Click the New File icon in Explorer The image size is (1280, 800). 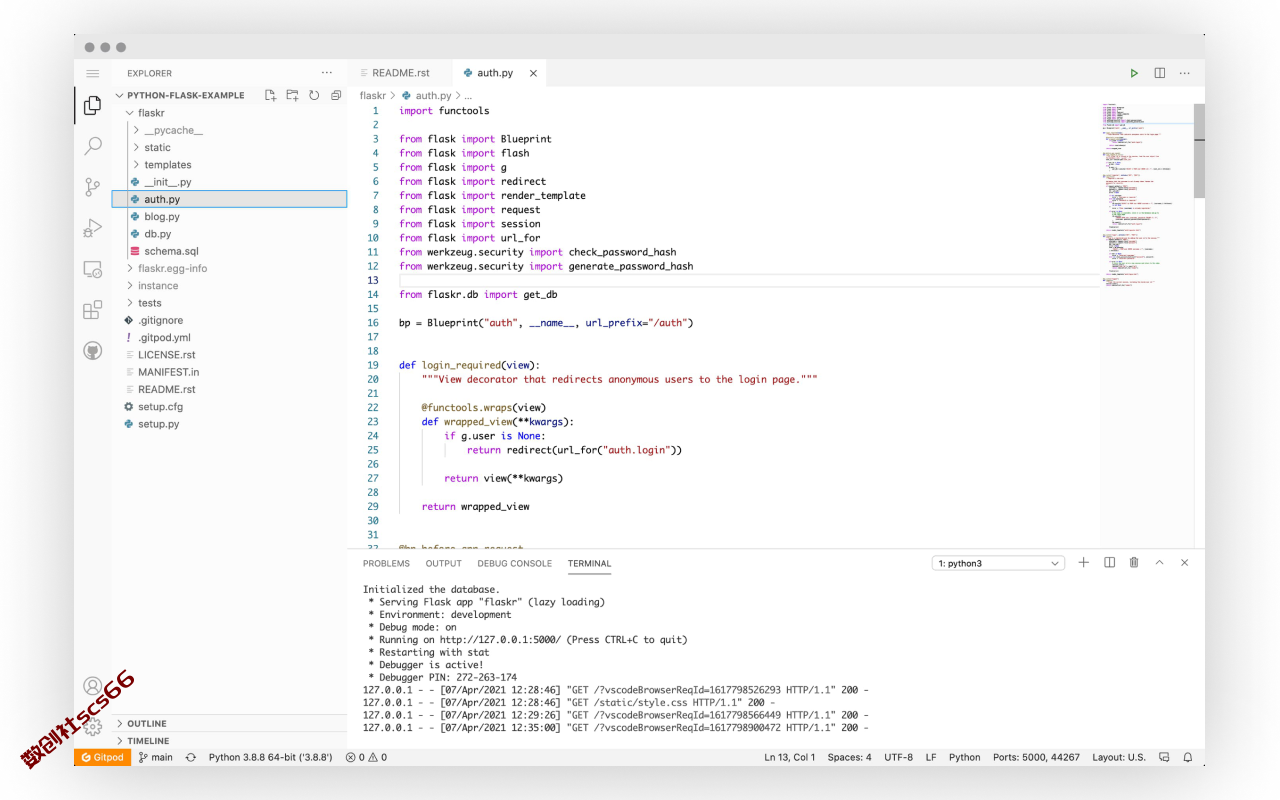click(270, 95)
